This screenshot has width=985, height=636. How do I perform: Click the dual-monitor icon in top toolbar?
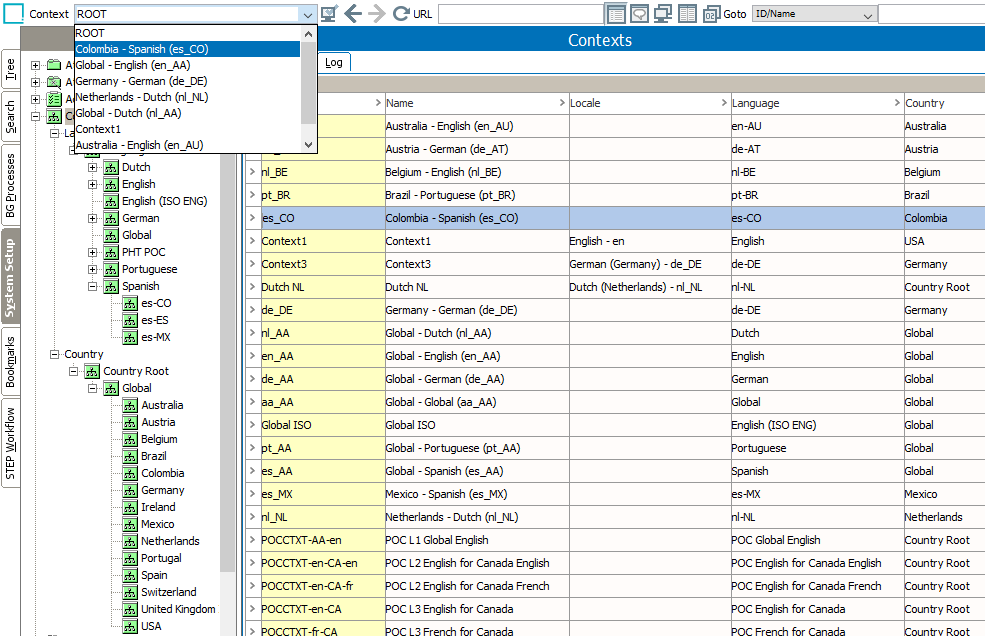coord(663,14)
